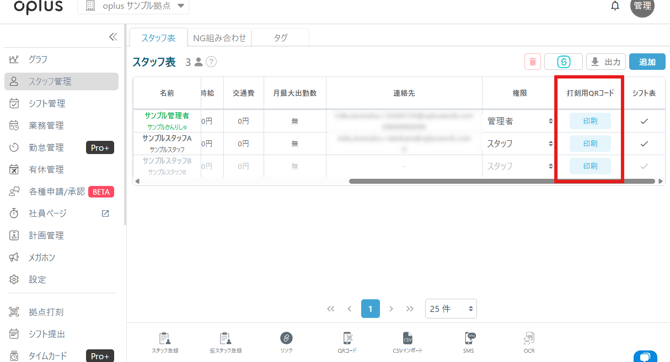Print QR code for サンプルスタッフB
The image size is (670, 362).
590,166
